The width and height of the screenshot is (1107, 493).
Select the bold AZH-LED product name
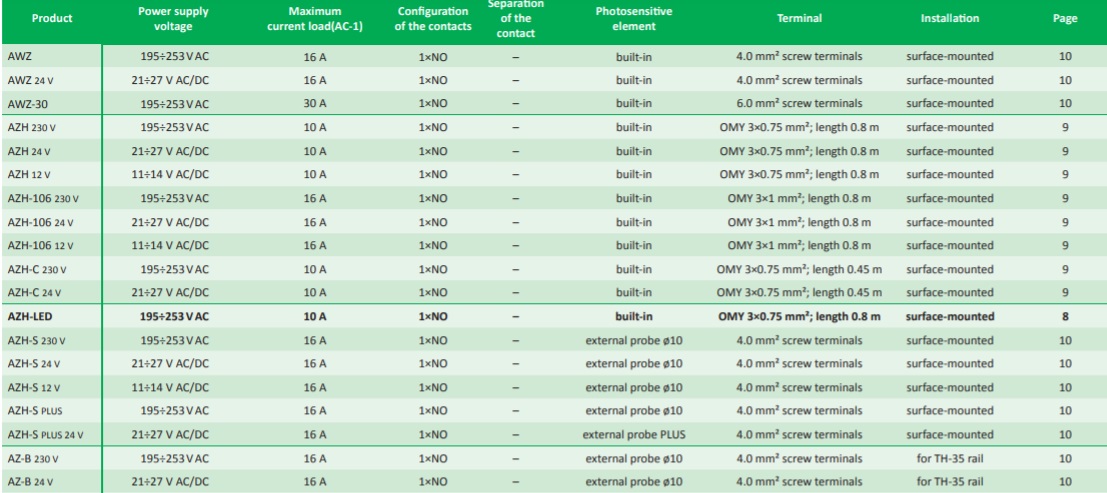point(28,316)
